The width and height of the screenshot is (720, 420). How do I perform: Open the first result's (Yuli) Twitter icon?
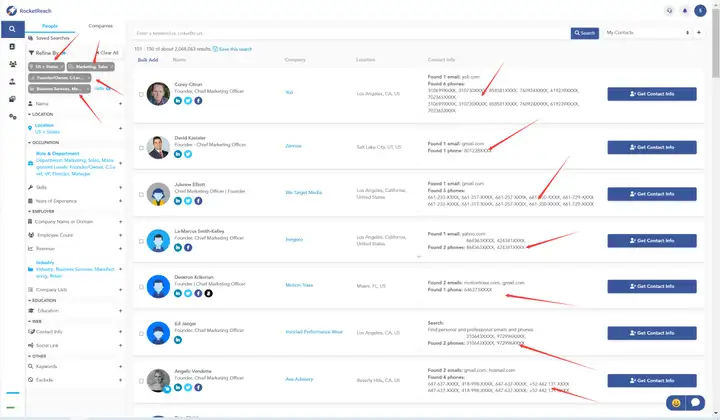pos(188,101)
